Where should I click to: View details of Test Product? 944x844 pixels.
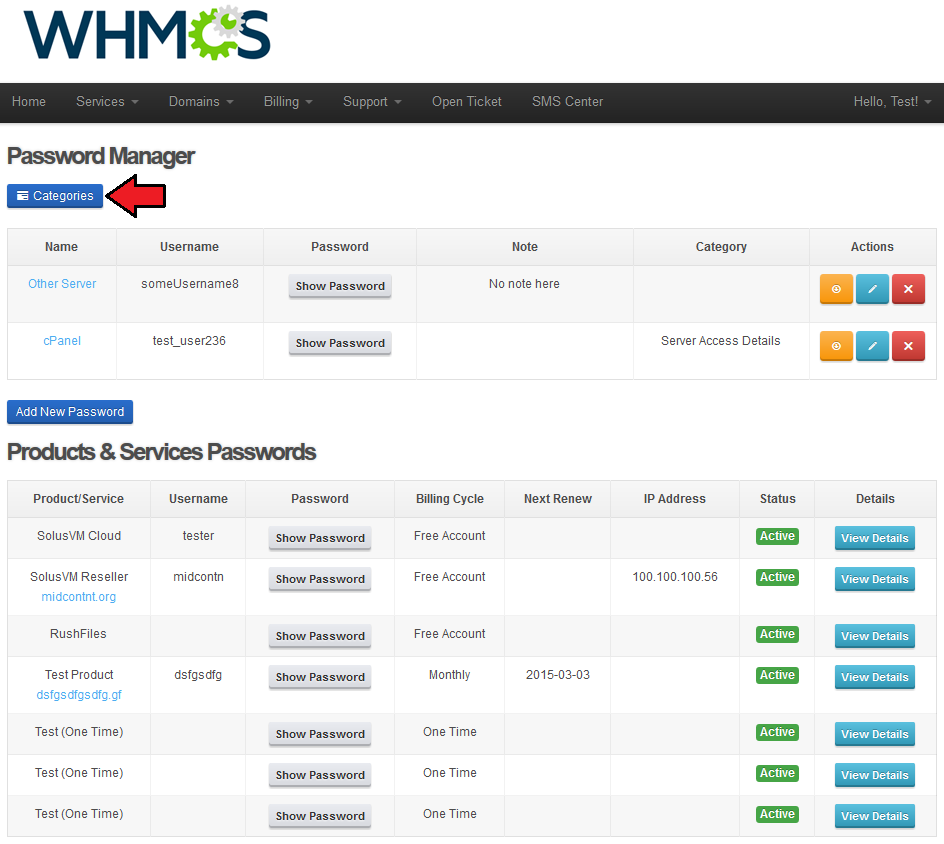875,677
